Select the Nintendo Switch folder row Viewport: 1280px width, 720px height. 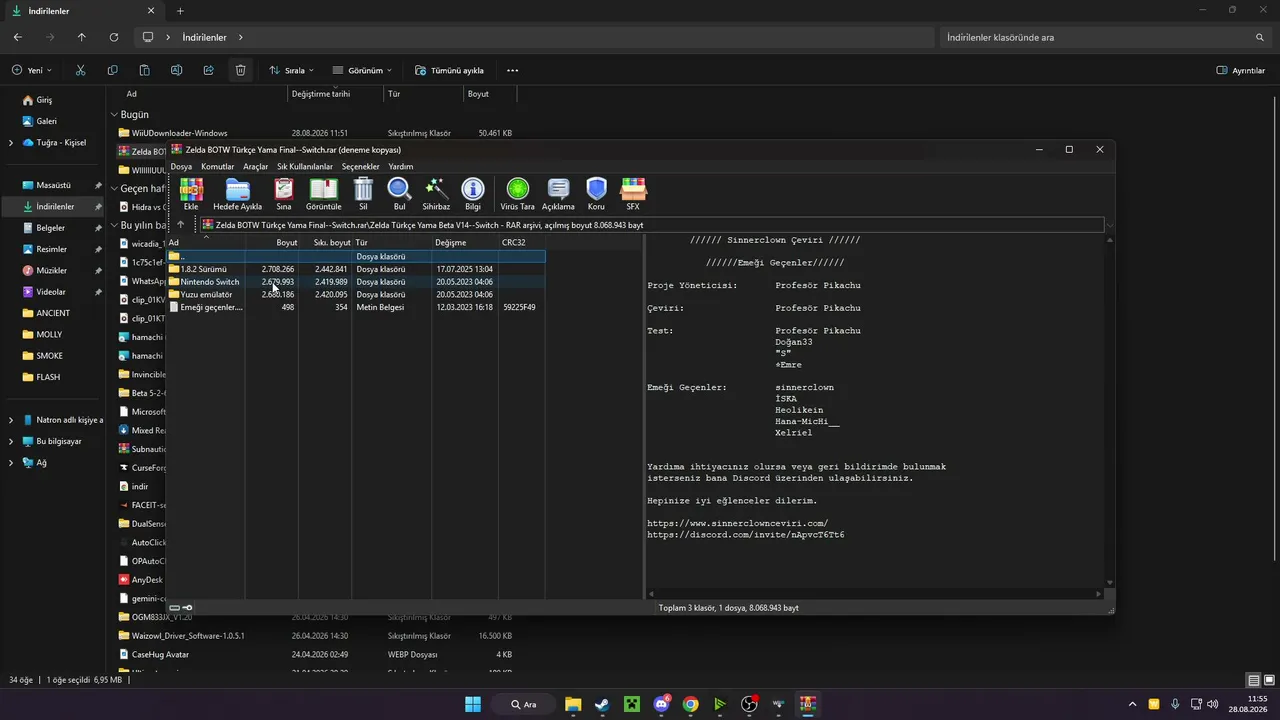pyautogui.click(x=356, y=282)
